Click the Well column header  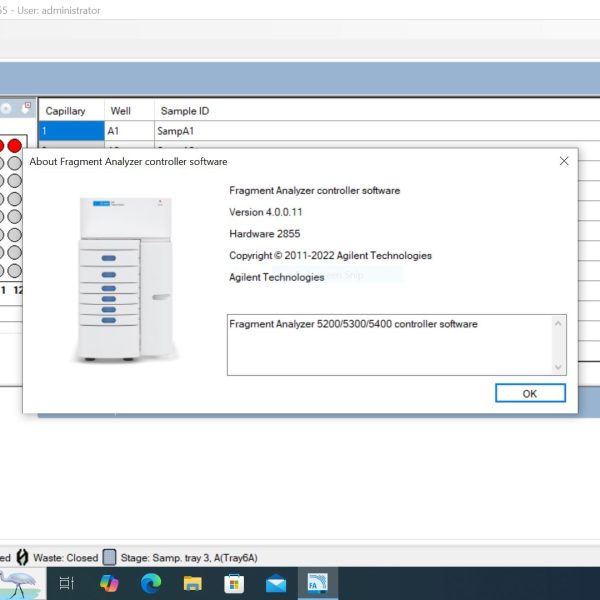pos(129,111)
